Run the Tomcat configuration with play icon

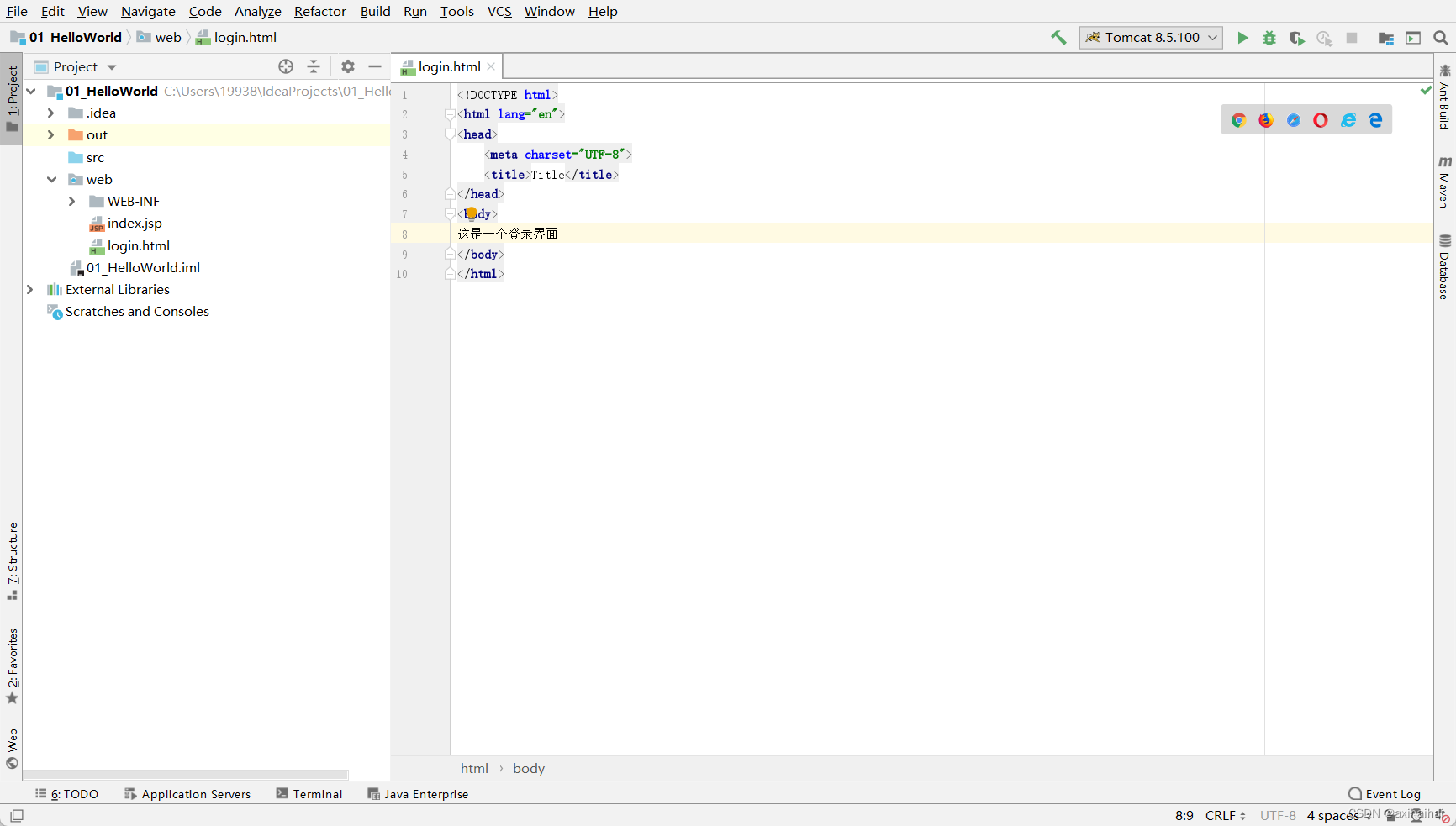(x=1242, y=38)
